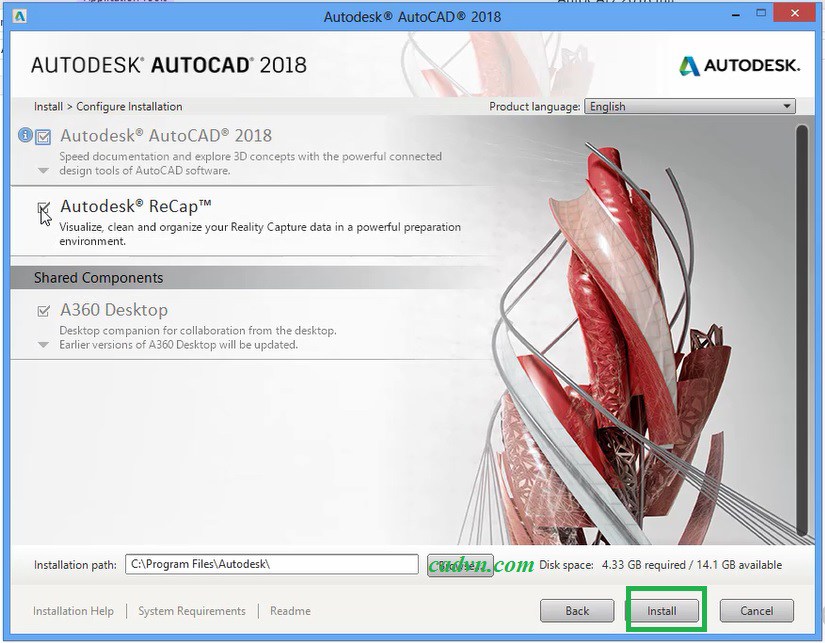Click the Autodesk ReCap product title

coord(136,206)
